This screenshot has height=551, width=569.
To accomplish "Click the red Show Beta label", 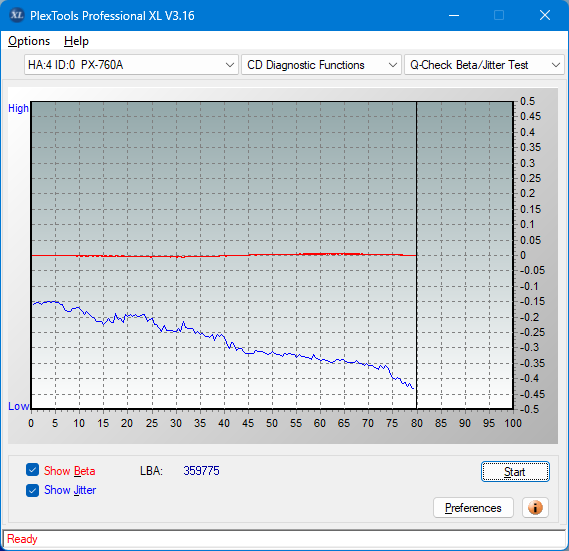I will pyautogui.click(x=70, y=471).
